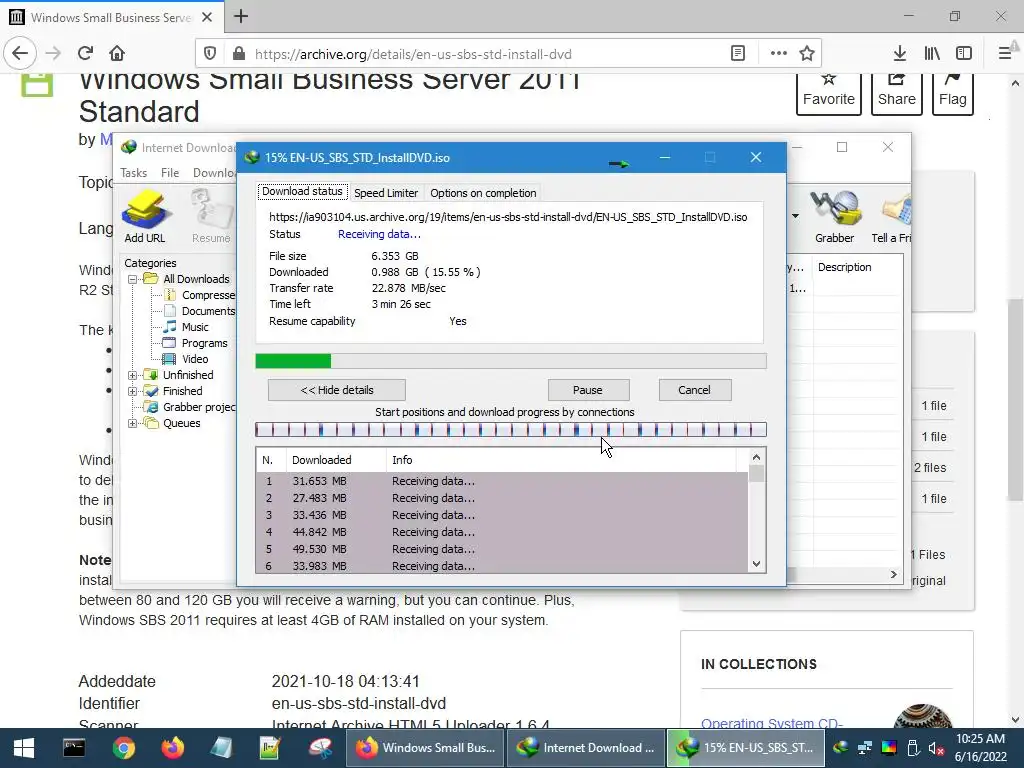1024x768 pixels.
Task: Bookmark this page with star icon
Action: [807, 54]
